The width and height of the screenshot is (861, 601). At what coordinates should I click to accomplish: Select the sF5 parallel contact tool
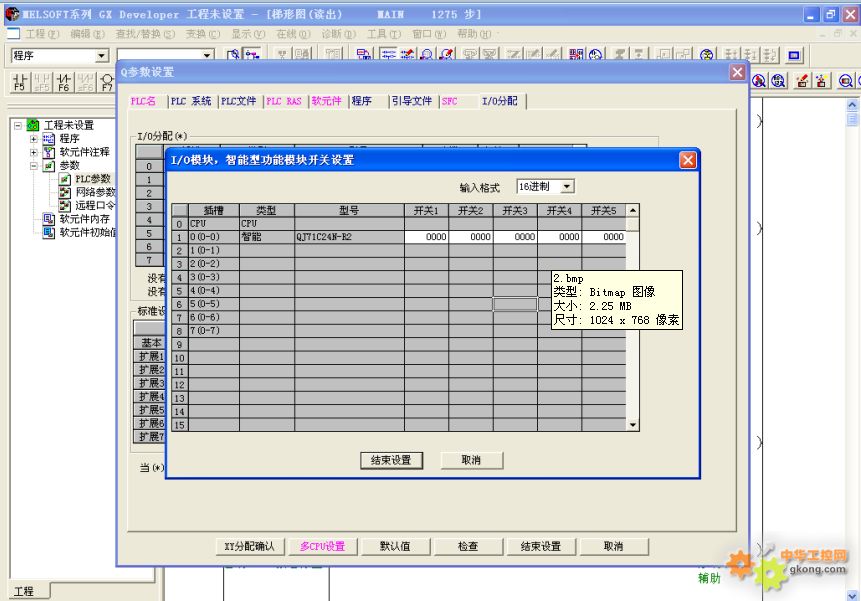point(42,82)
